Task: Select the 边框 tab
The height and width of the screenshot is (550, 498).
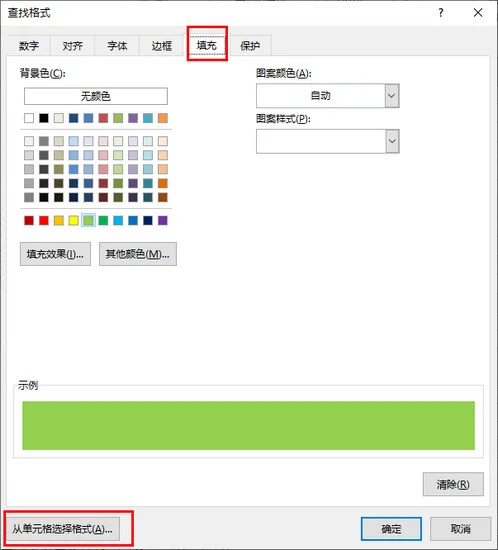Action: pyautogui.click(x=162, y=46)
